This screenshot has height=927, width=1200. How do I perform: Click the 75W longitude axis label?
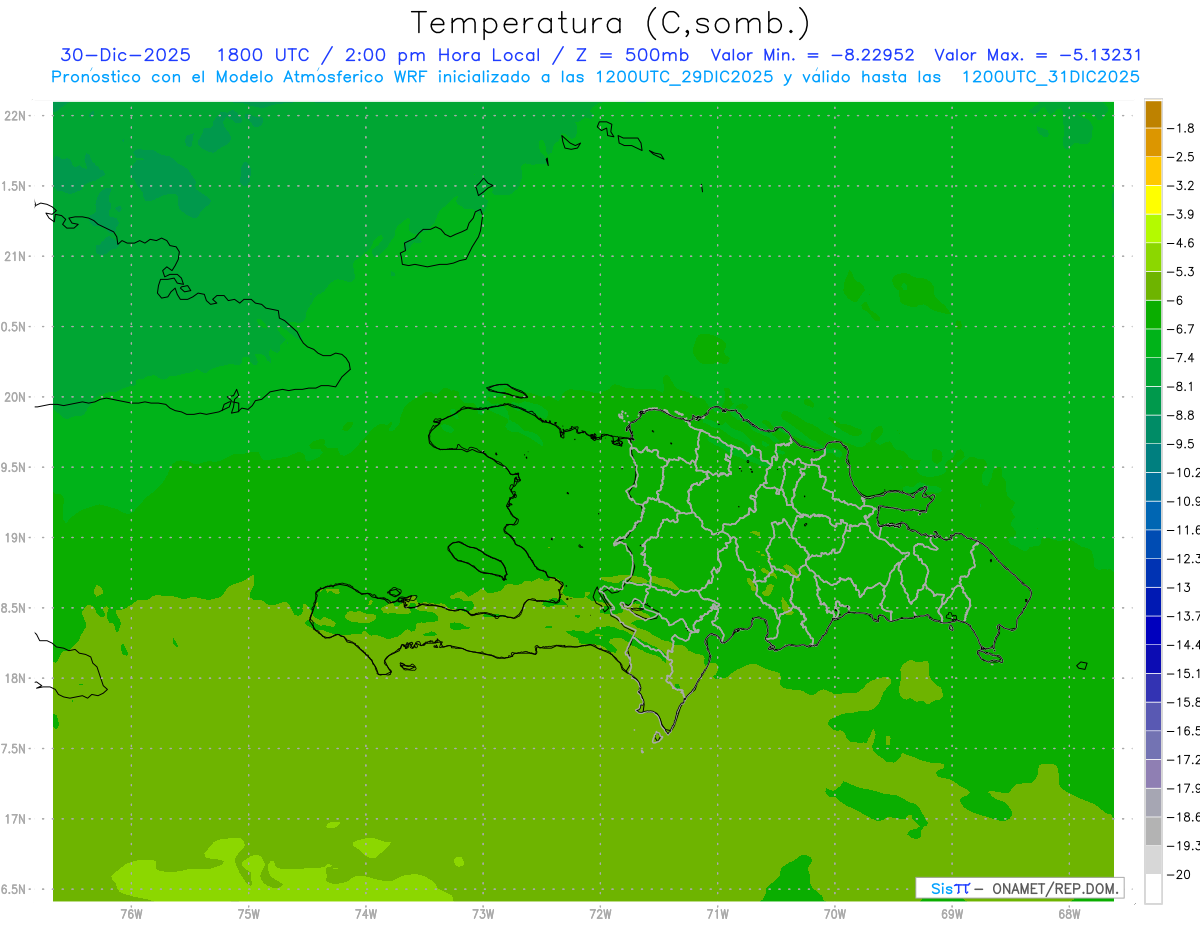(x=249, y=913)
